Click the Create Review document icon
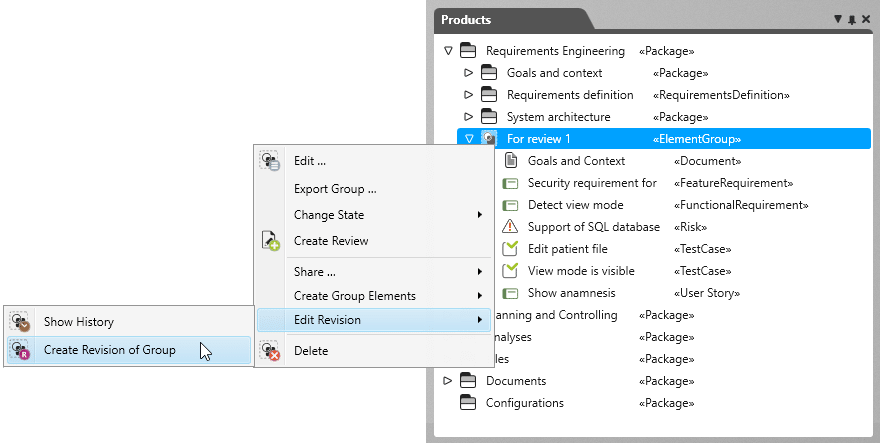This screenshot has height=443, width=880. tap(271, 241)
